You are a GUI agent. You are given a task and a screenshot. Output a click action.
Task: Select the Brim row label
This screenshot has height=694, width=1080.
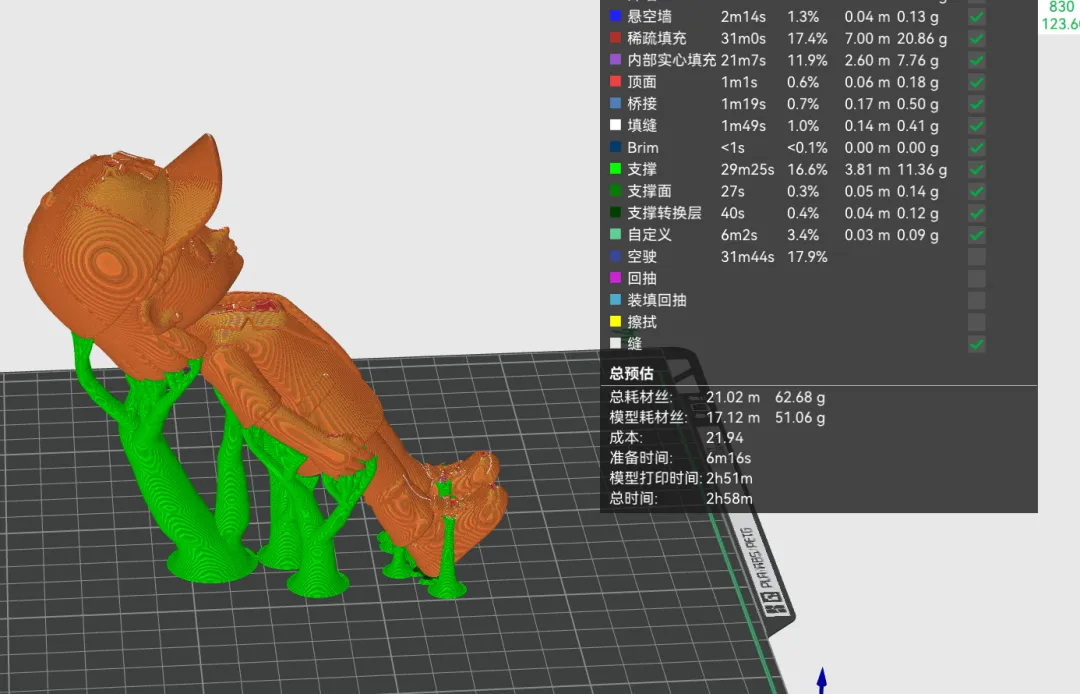(643, 148)
